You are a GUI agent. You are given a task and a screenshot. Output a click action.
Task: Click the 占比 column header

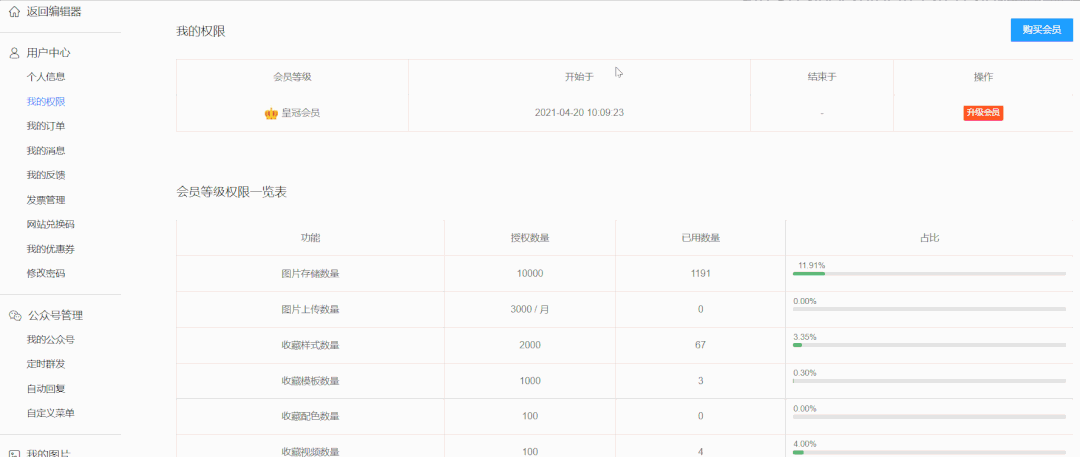tap(930, 238)
